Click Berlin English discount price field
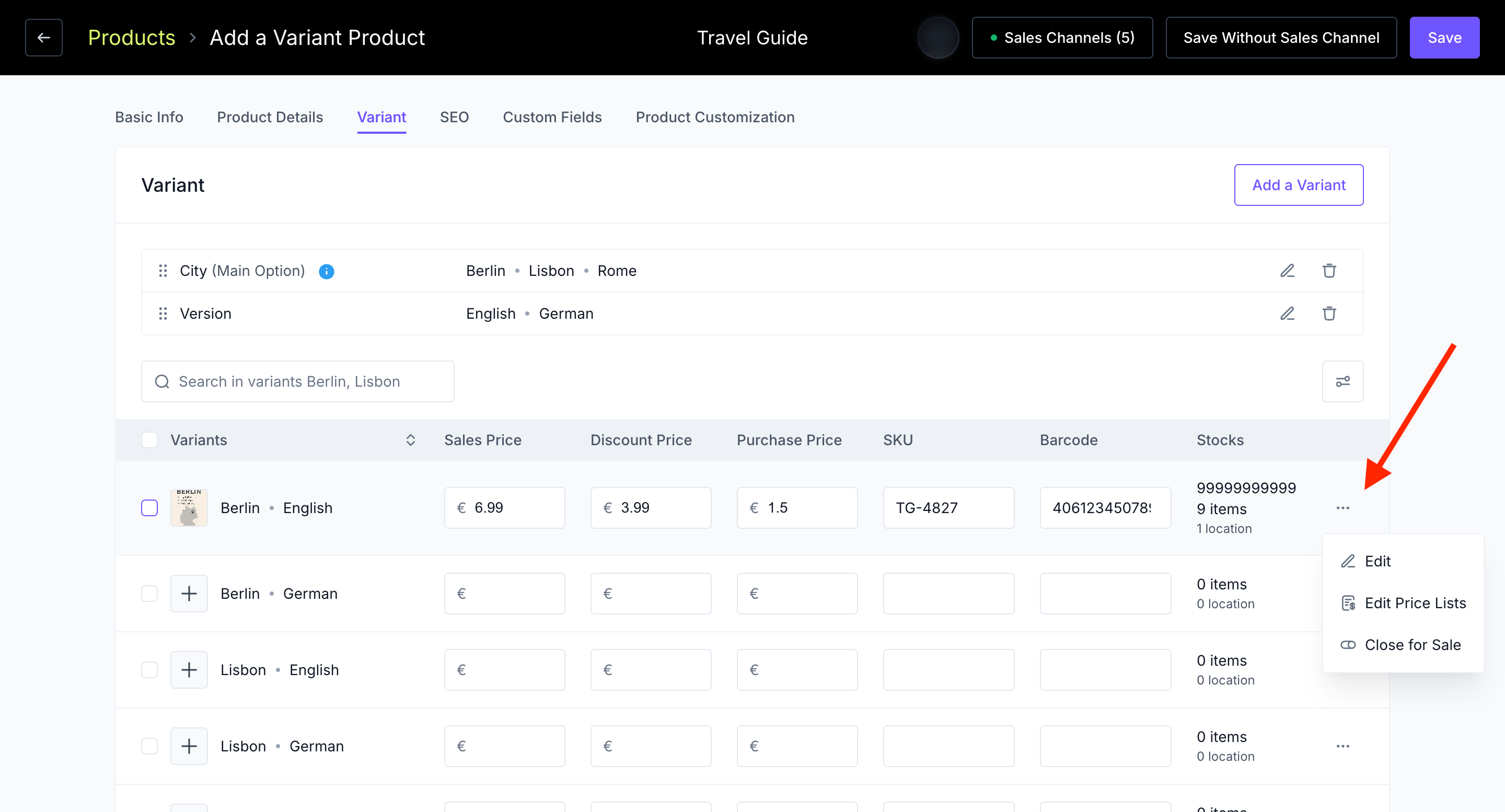Viewport: 1505px width, 812px height. [651, 508]
